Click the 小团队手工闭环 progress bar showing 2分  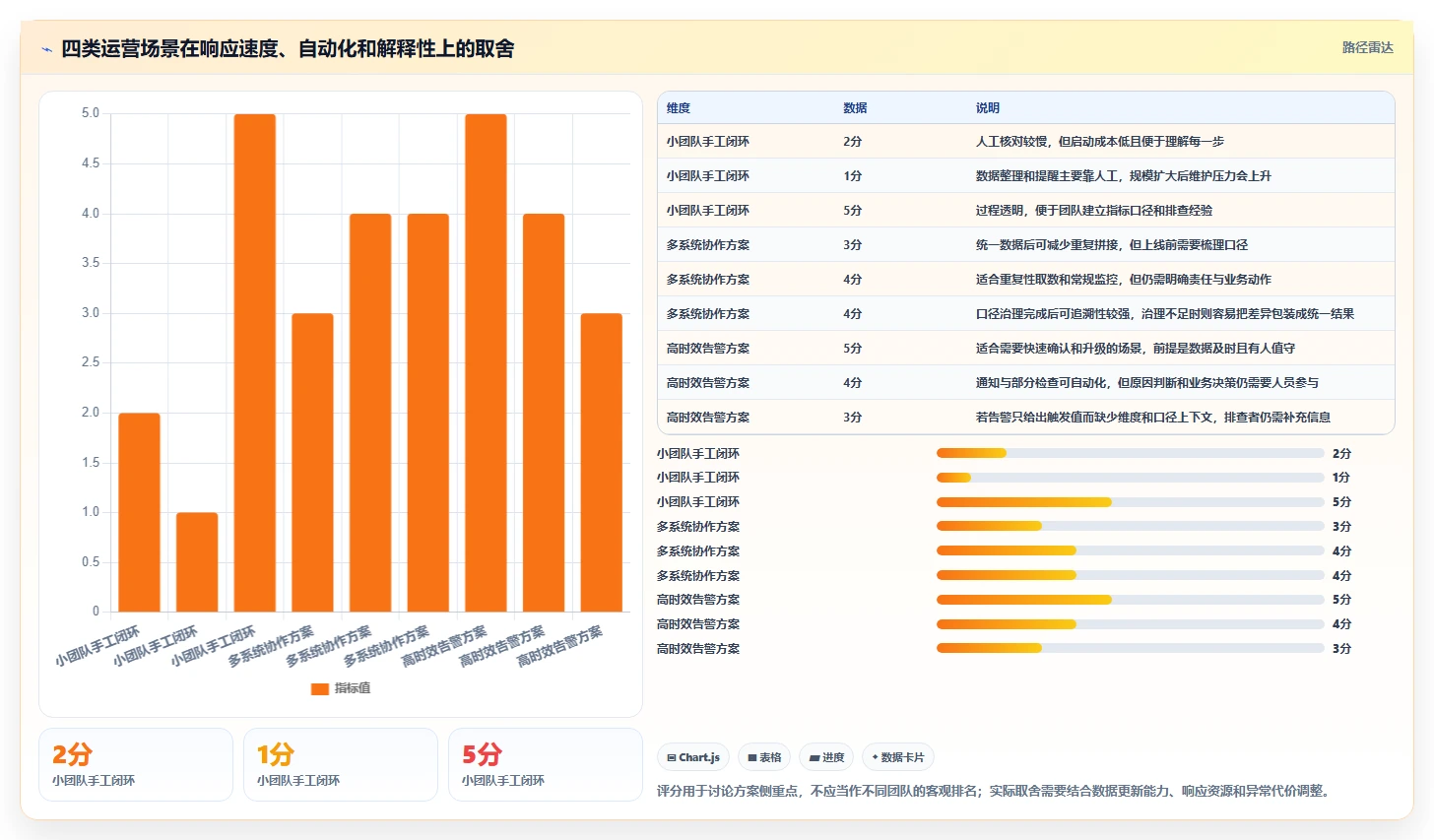(1131, 453)
